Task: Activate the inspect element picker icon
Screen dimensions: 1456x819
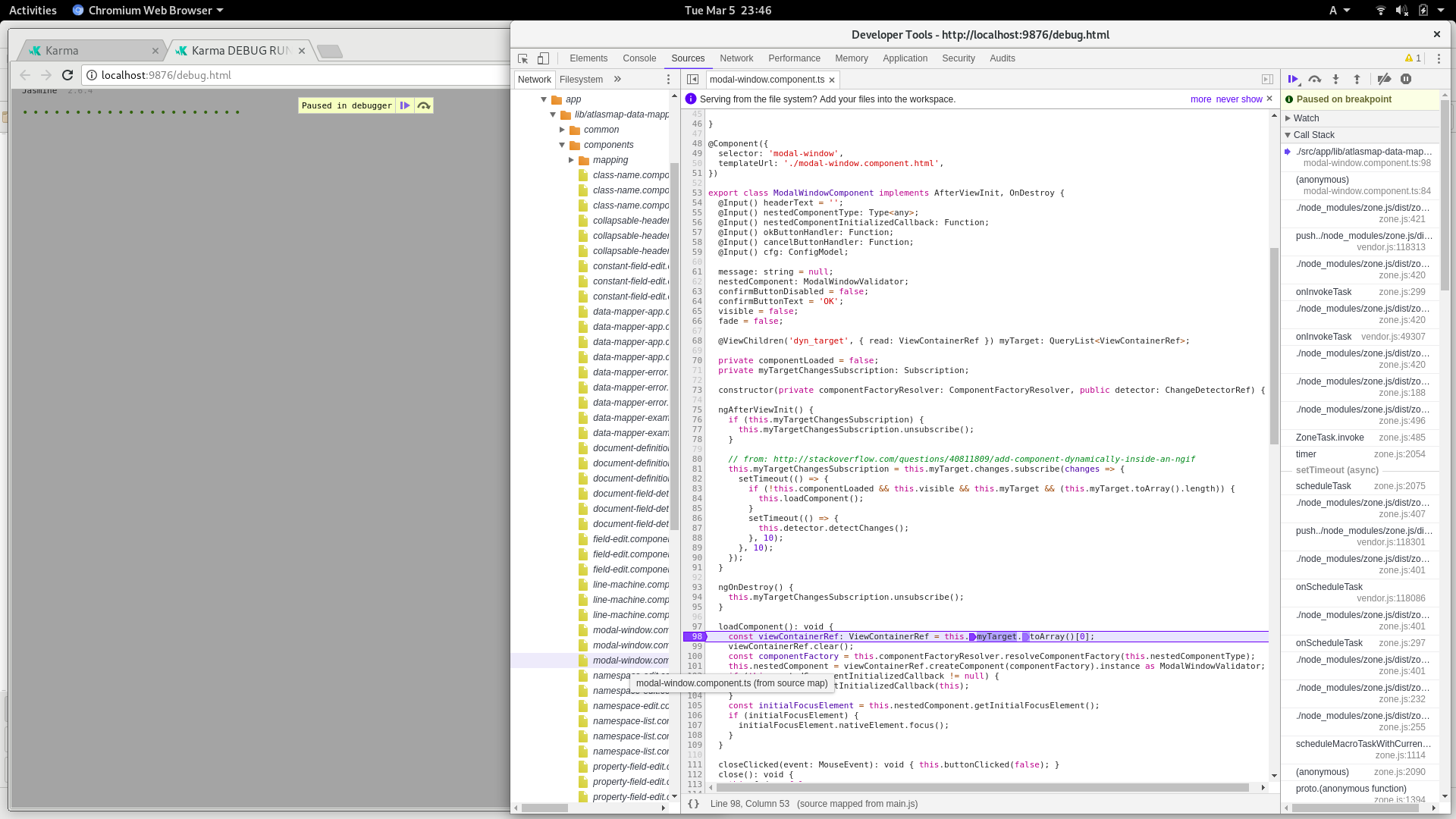Action: (522, 58)
